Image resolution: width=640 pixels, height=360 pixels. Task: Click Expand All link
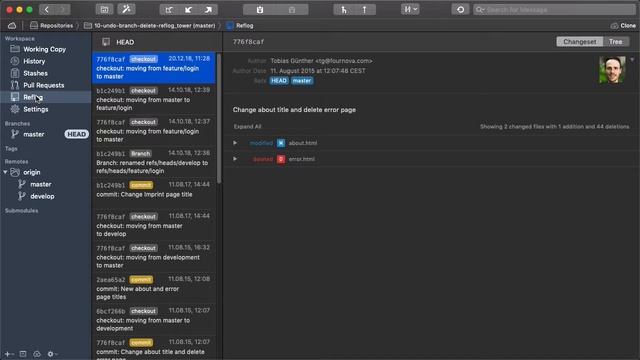pyautogui.click(x=247, y=127)
